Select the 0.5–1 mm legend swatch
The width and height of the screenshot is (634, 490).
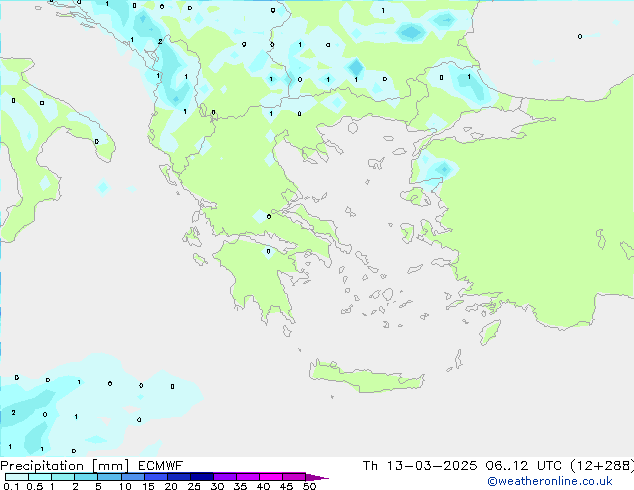point(40,477)
